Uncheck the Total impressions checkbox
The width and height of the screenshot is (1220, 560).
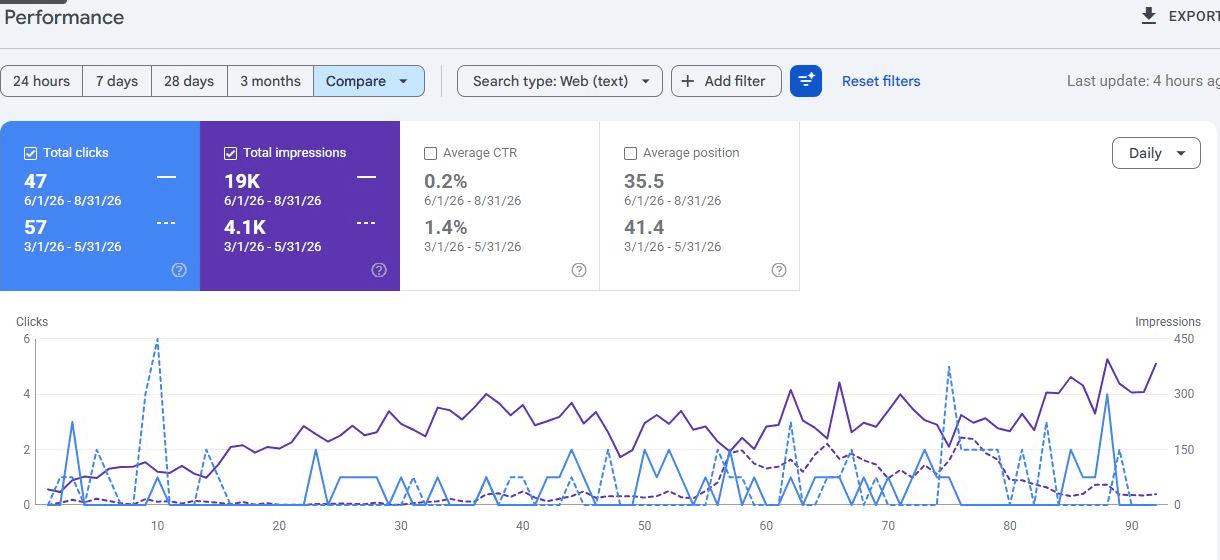click(x=231, y=153)
